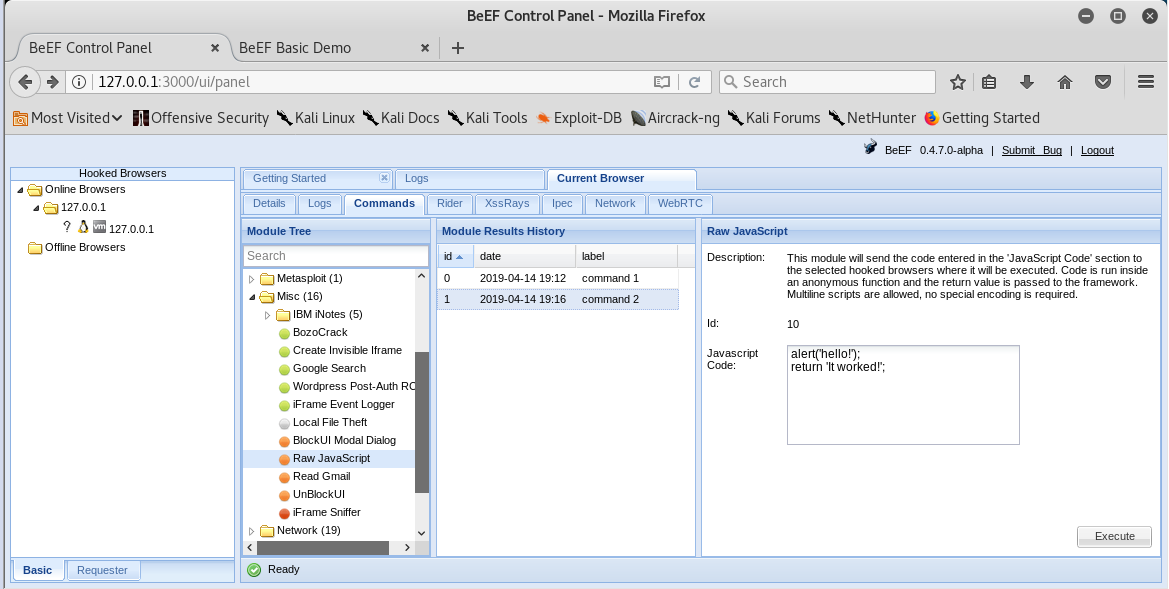
Task: Open the Ipec tab
Action: 562,204
